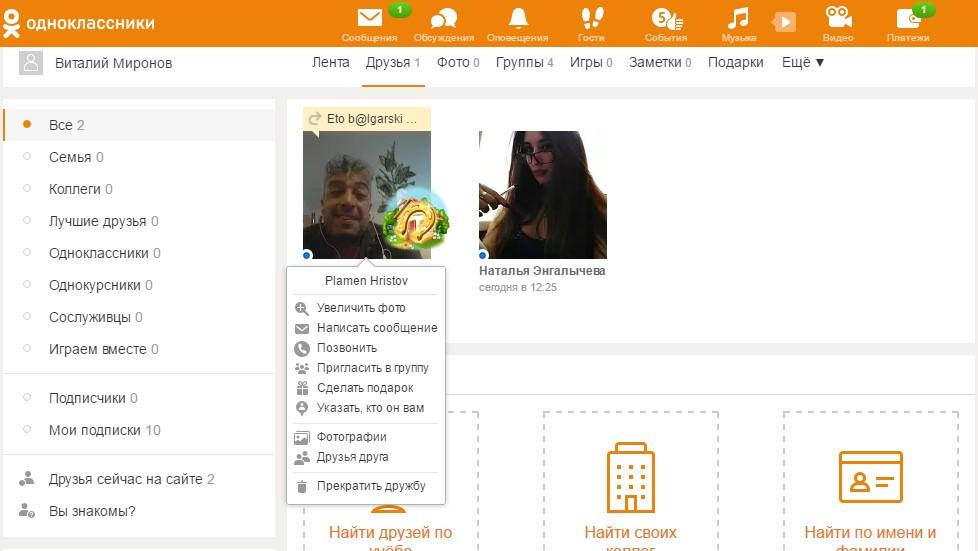Open События icon in top bar
Screen dimensions: 978x551
tap(665, 19)
